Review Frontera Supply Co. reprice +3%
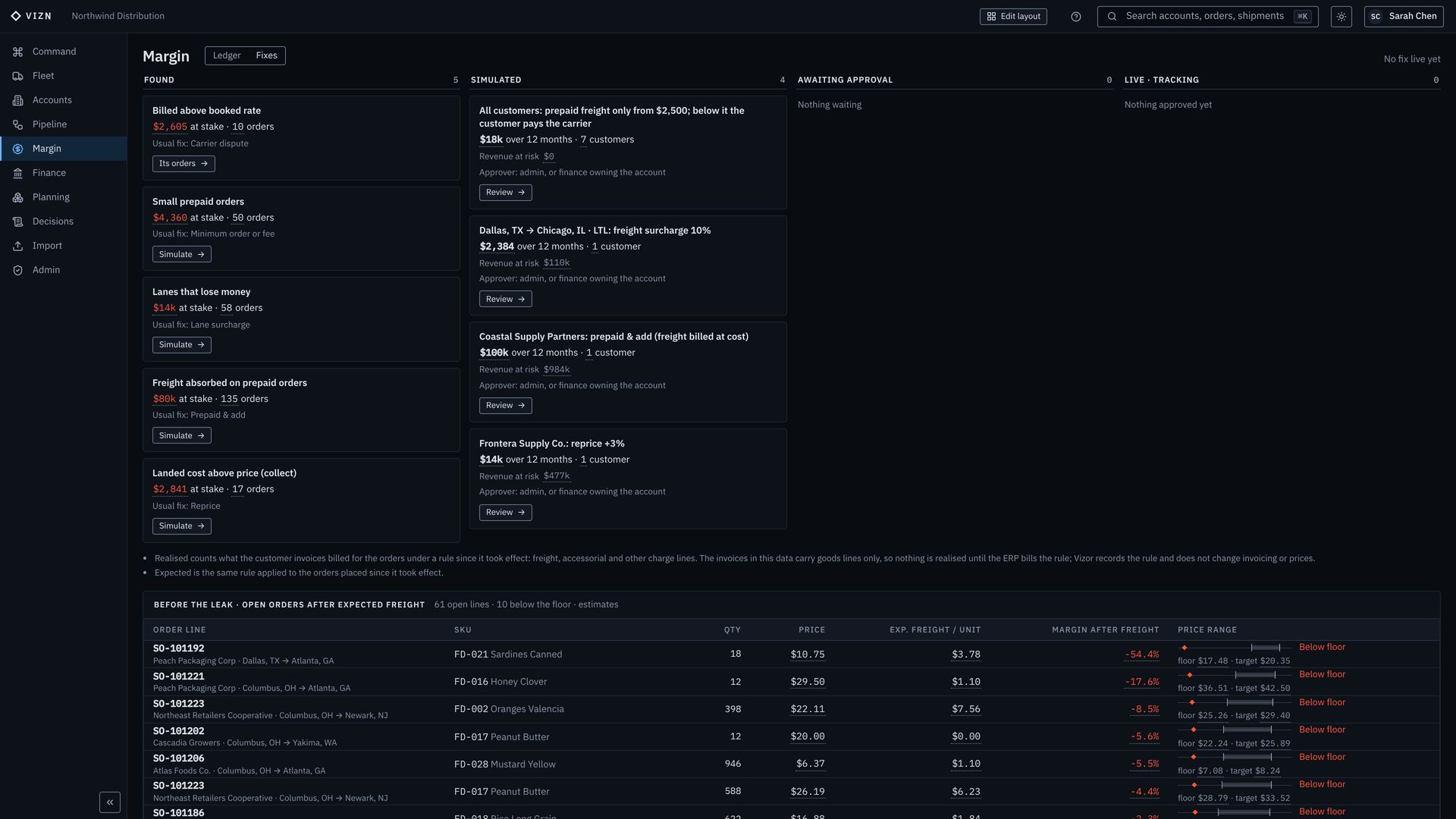 coord(506,513)
